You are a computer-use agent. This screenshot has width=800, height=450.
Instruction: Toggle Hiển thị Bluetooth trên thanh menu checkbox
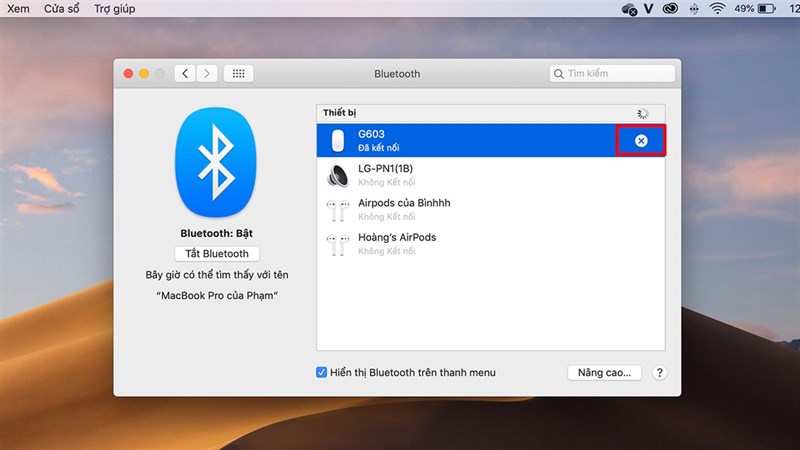pos(321,372)
